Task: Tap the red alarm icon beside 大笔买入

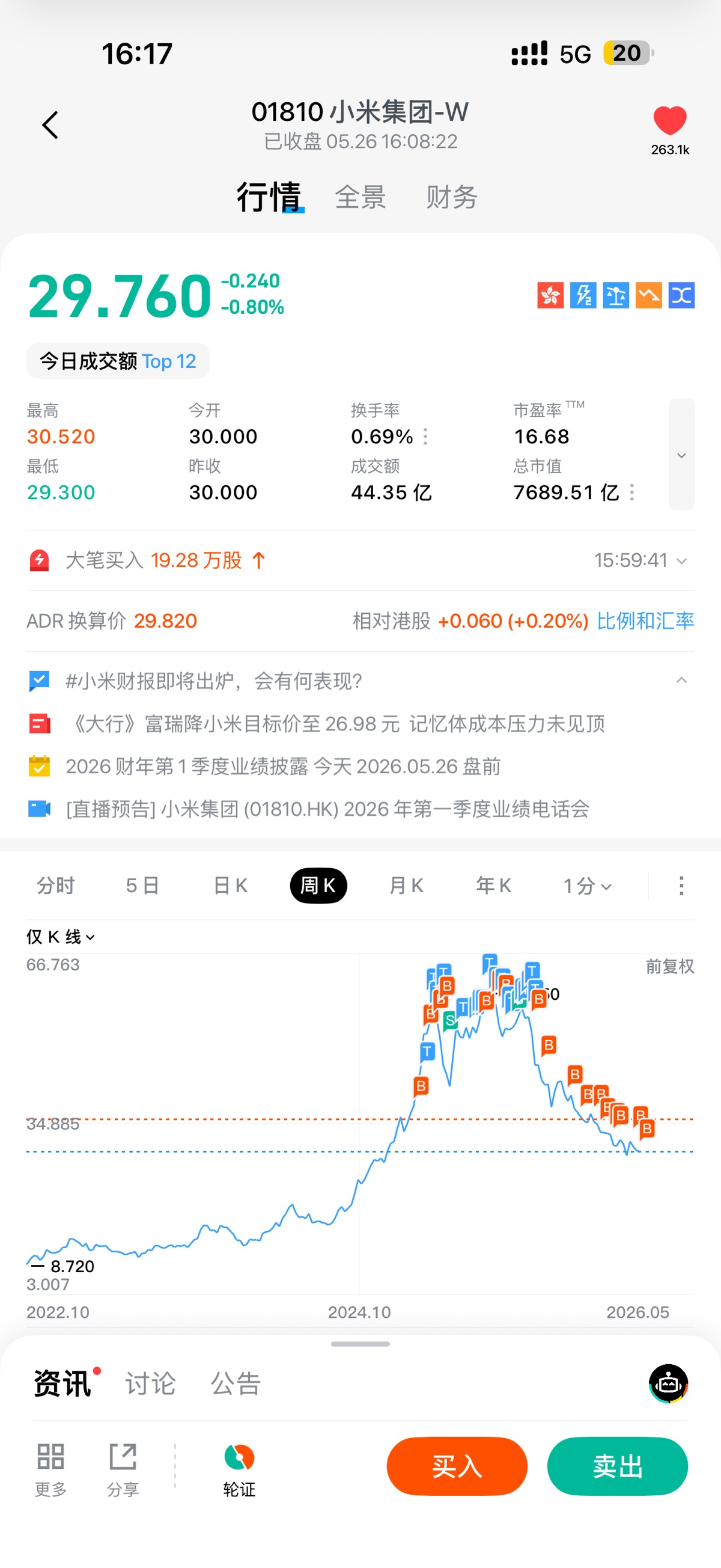Action: pos(40,560)
